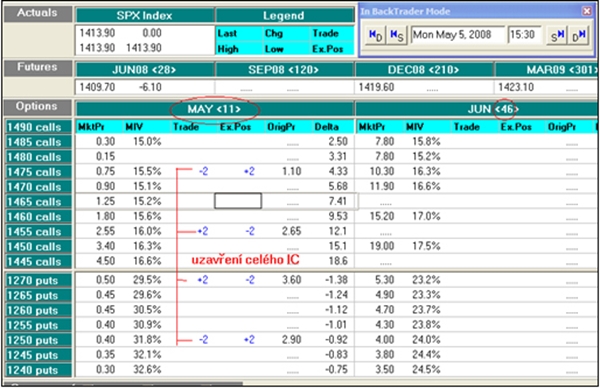Click the JUN Ex.Pos column header
600x388 pixels.
point(516,127)
